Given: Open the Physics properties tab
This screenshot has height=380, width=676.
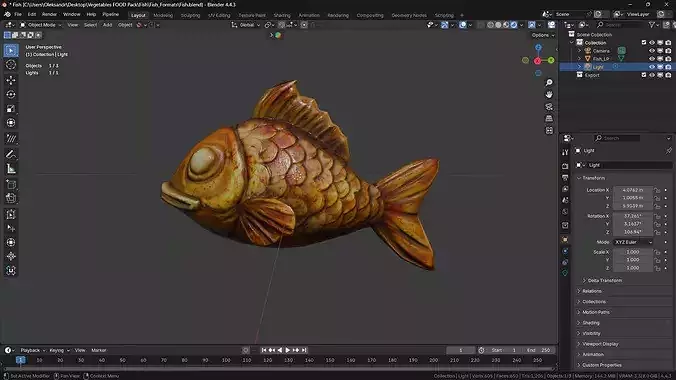Looking at the screenshot, I should pyautogui.click(x=565, y=251).
